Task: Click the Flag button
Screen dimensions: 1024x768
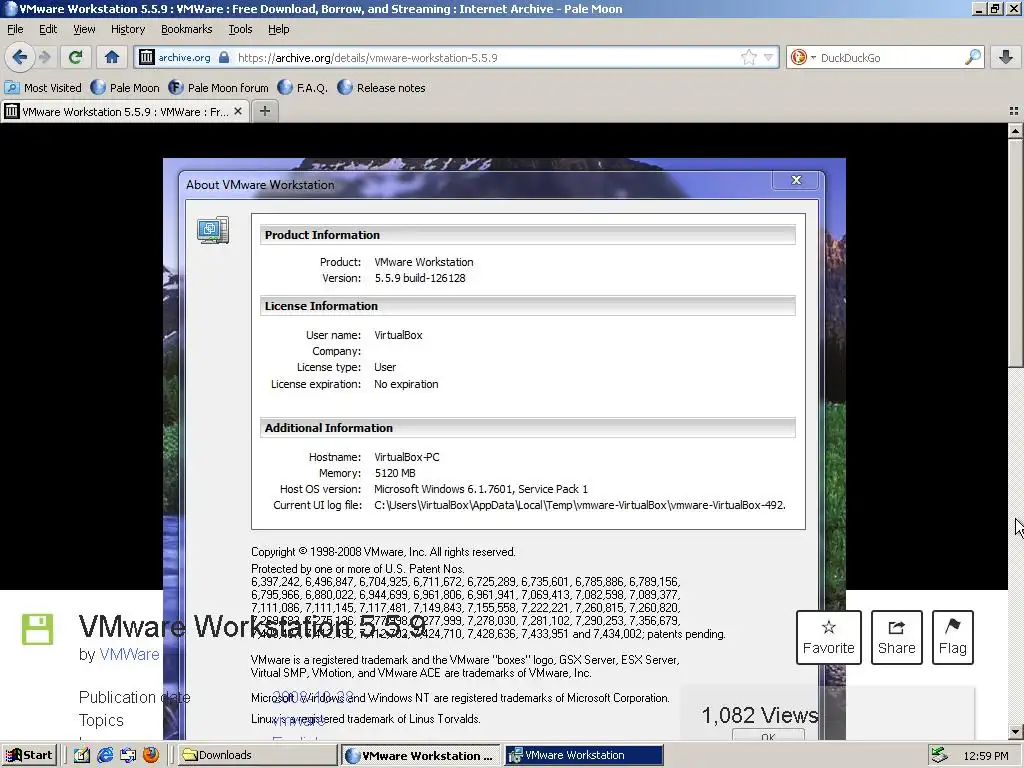Action: click(953, 637)
